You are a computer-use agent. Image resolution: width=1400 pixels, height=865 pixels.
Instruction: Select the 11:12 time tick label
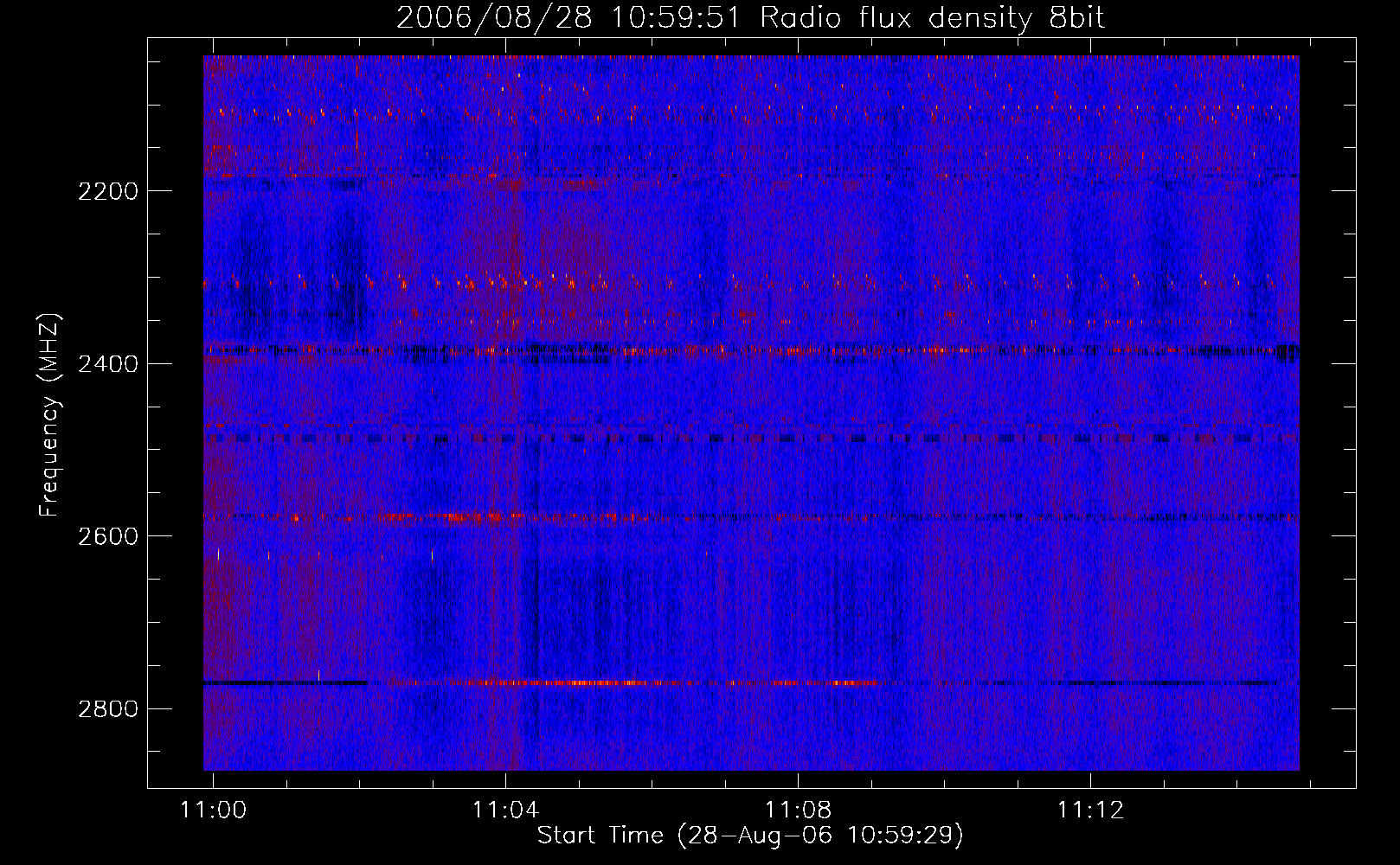click(1090, 810)
